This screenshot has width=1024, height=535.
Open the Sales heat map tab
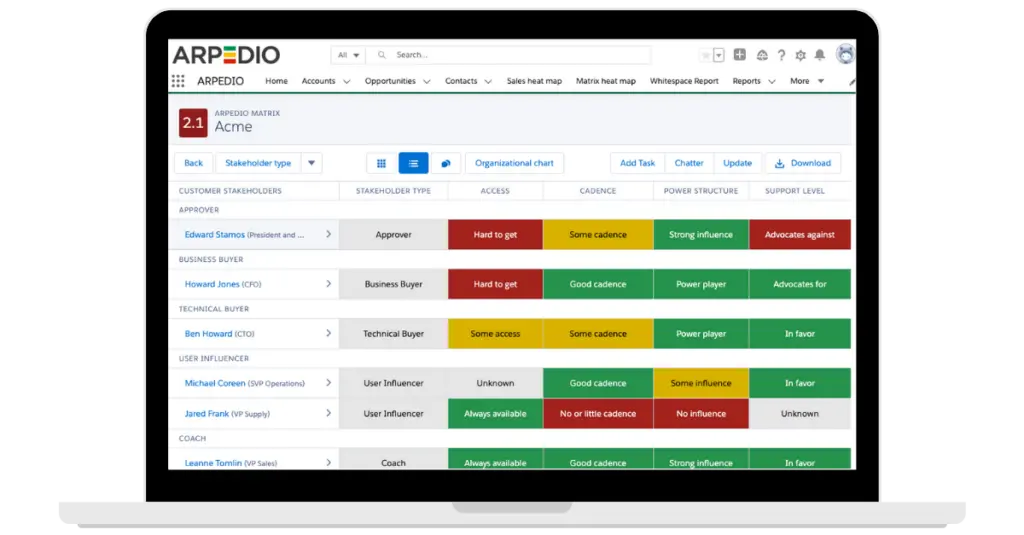click(534, 81)
